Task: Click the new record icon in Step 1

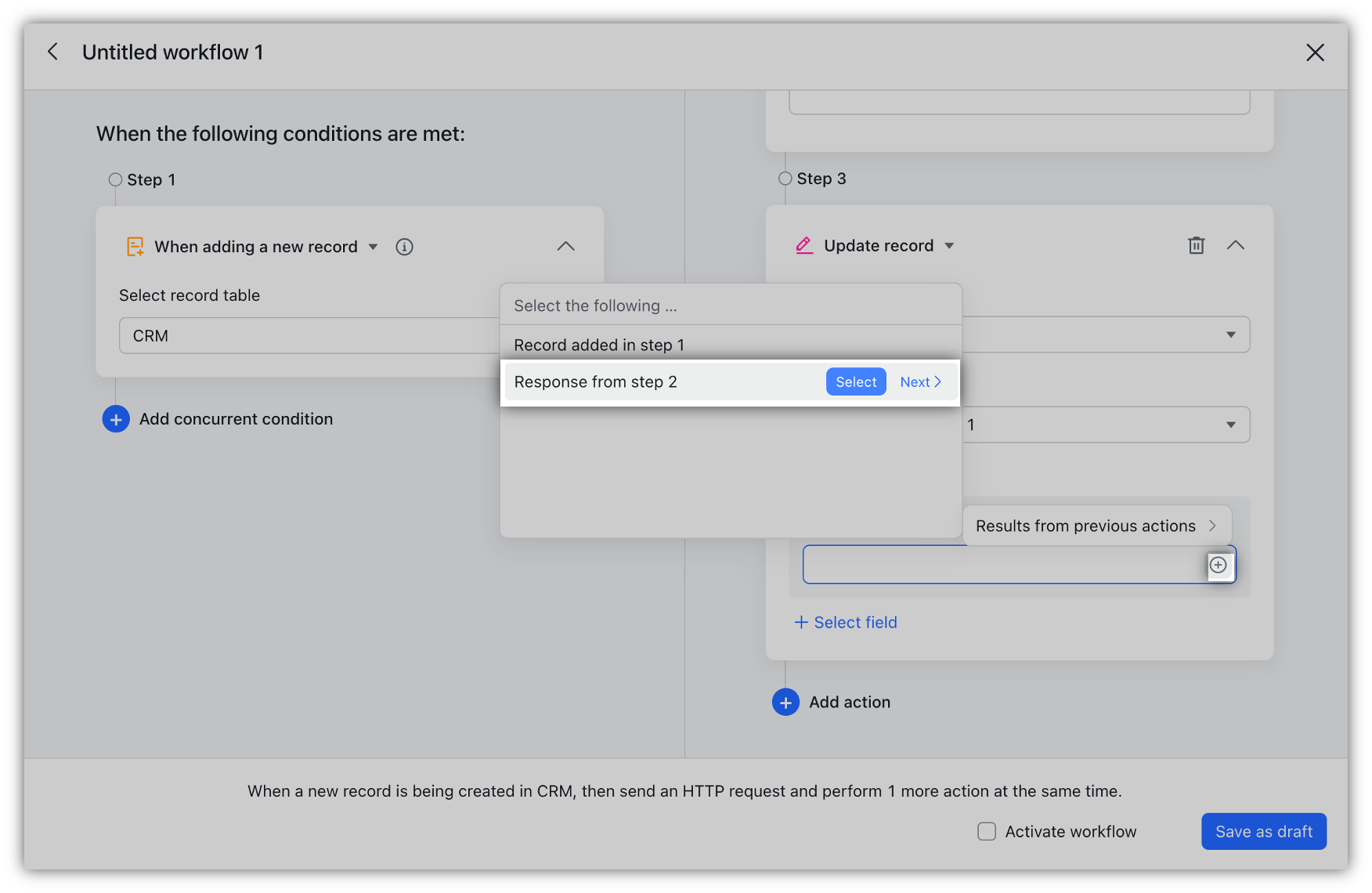Action: (135, 246)
